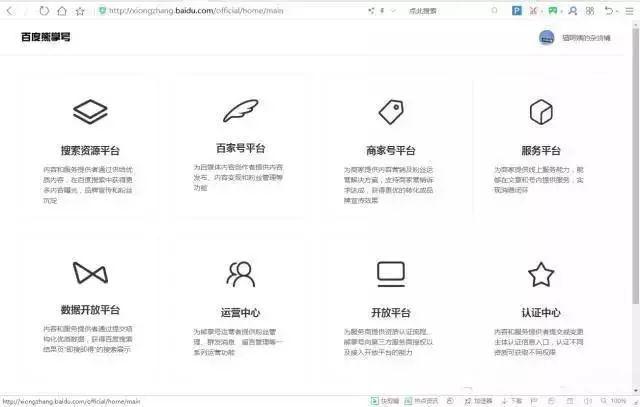Click the description text under 商家号平台
Screen dimensions: 640x407
(389, 185)
